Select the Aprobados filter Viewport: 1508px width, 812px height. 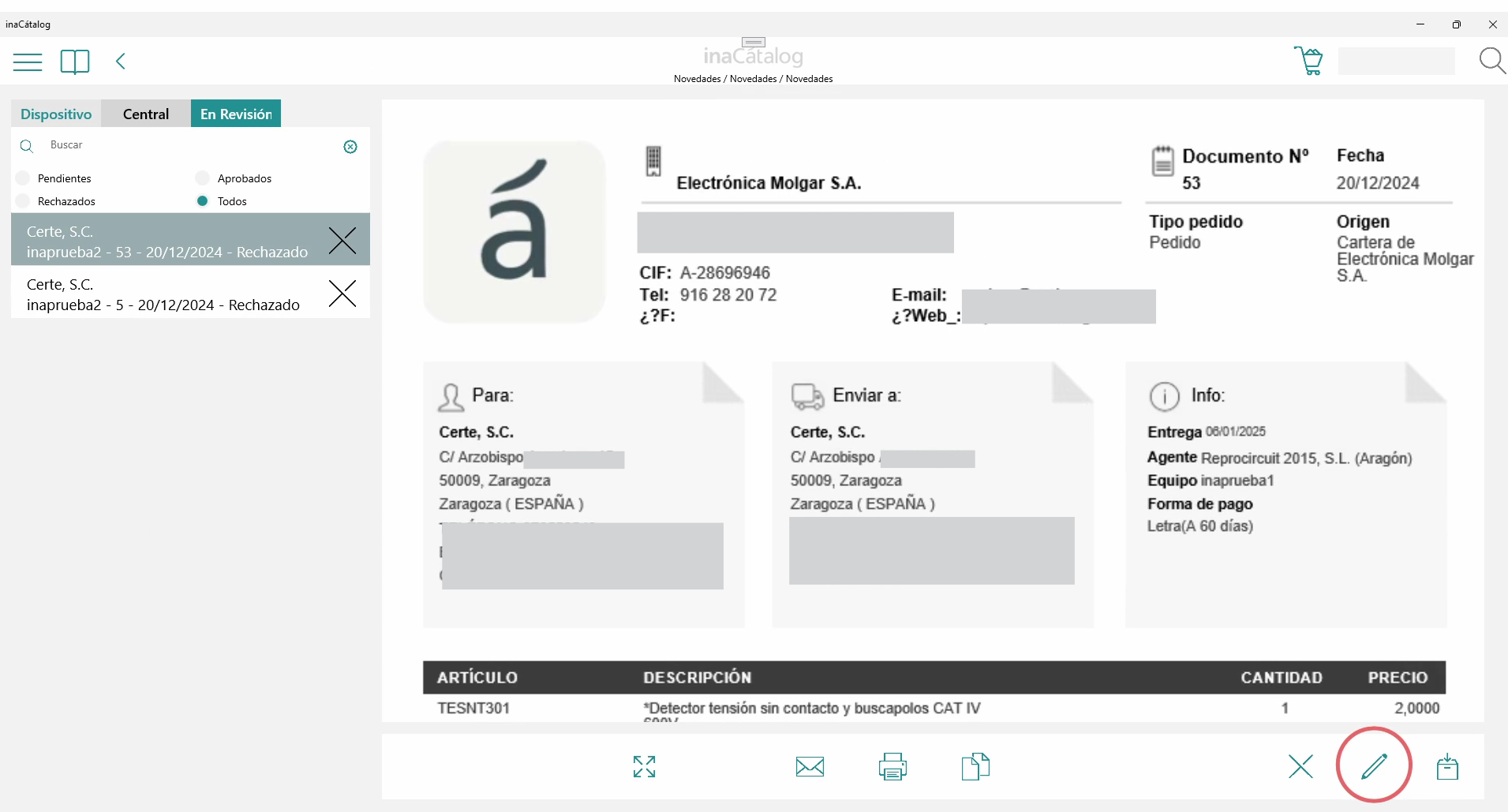[x=203, y=178]
